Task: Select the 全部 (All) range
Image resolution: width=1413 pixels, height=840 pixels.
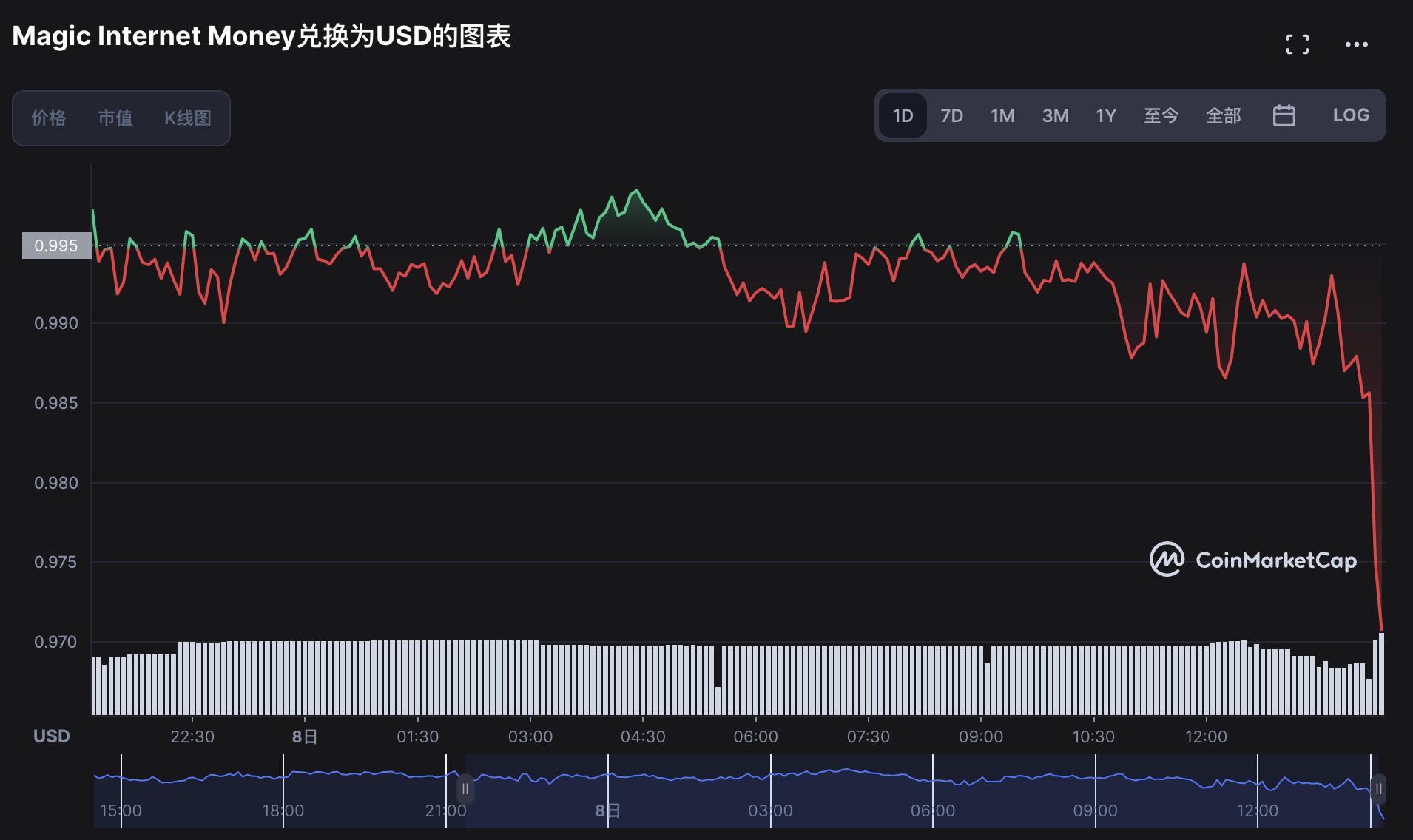Action: [x=1223, y=115]
